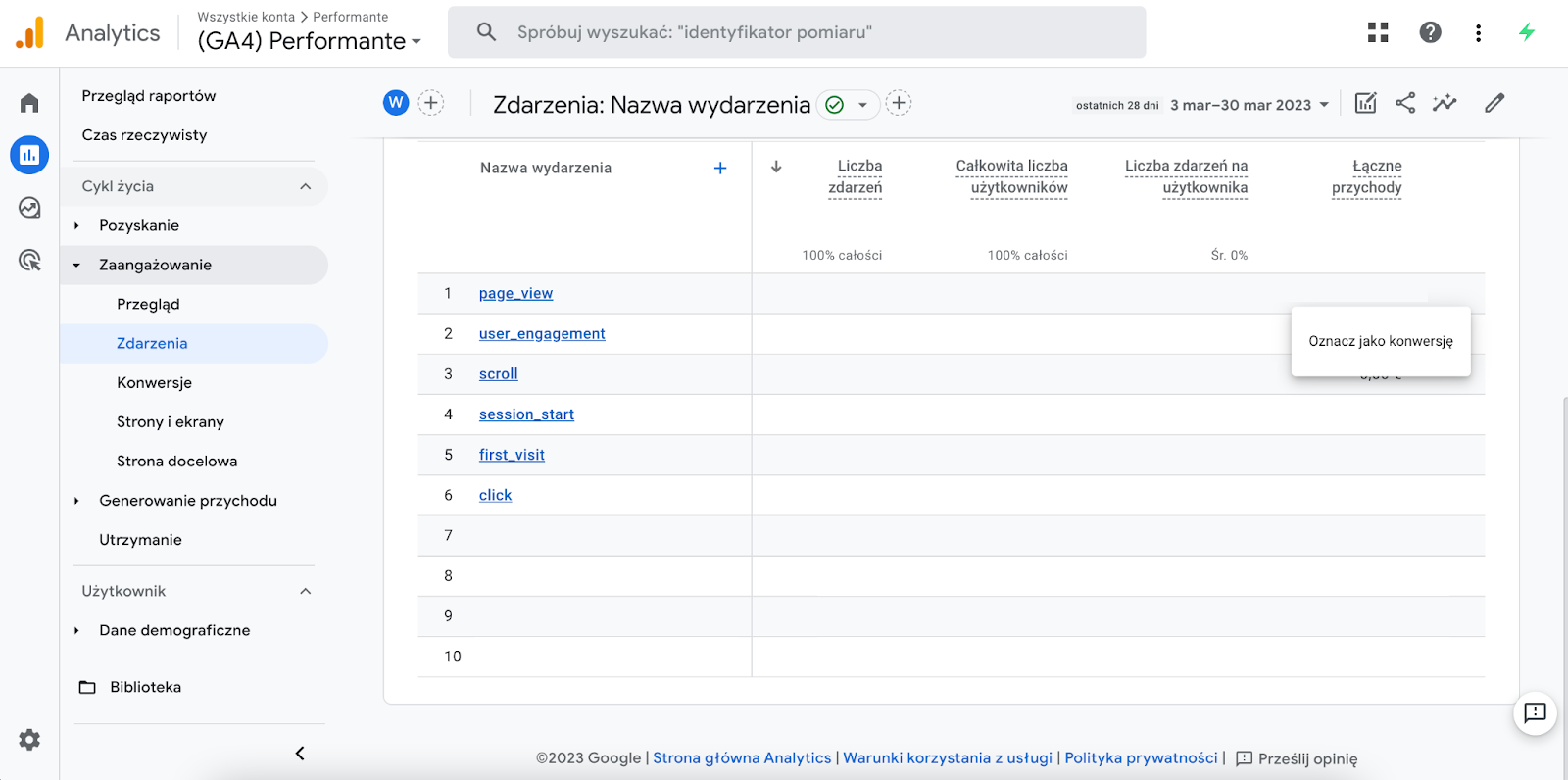Open the Home icon in left rail

click(x=29, y=103)
